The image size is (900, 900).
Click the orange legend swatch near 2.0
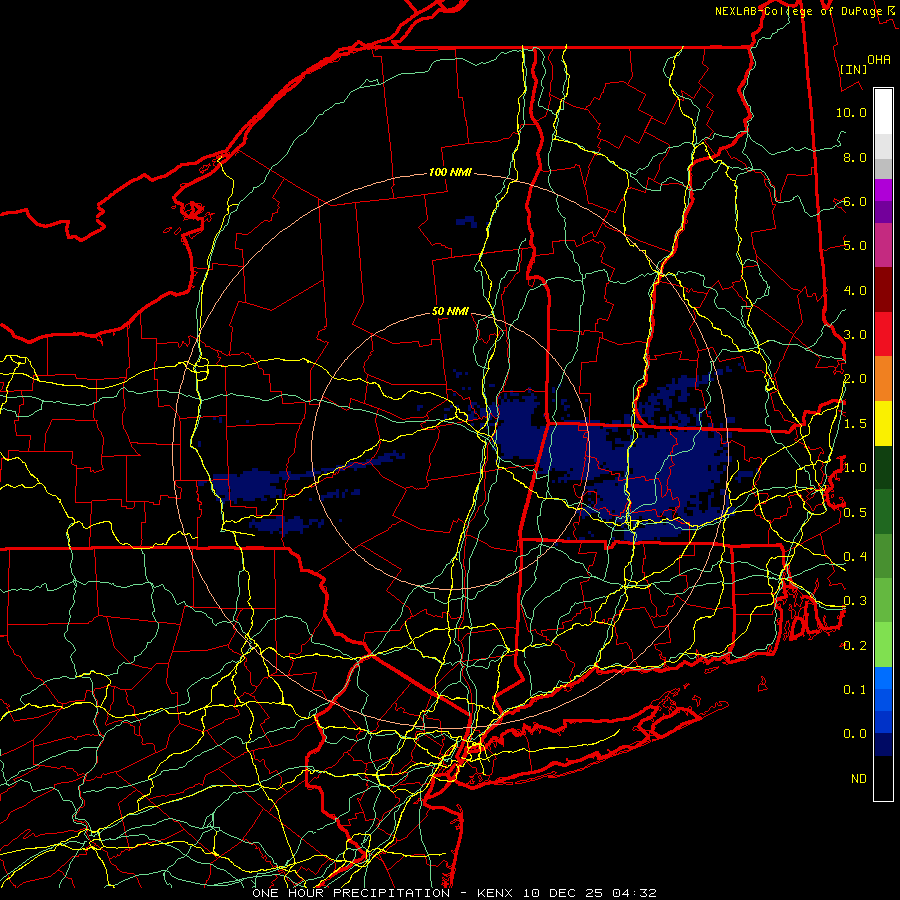tap(883, 379)
